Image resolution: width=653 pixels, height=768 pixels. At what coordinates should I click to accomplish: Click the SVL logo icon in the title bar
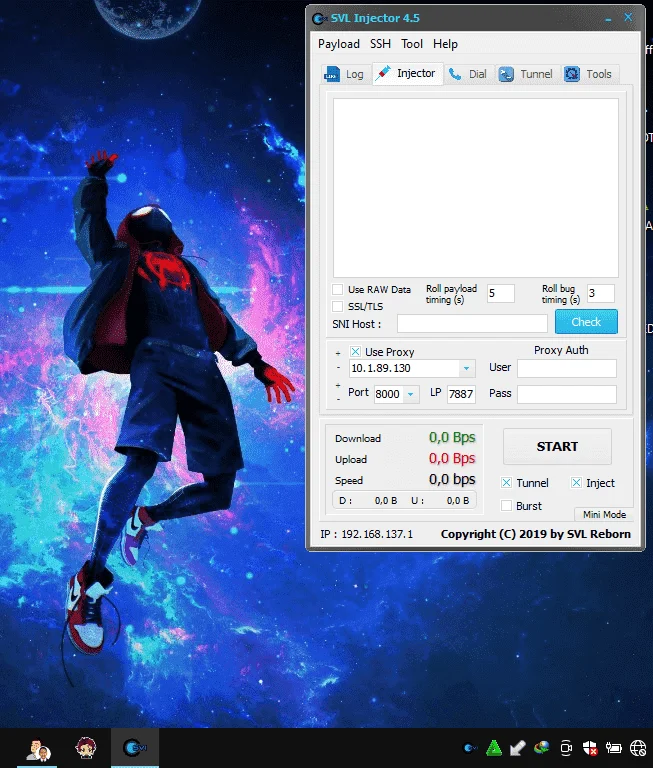point(320,19)
